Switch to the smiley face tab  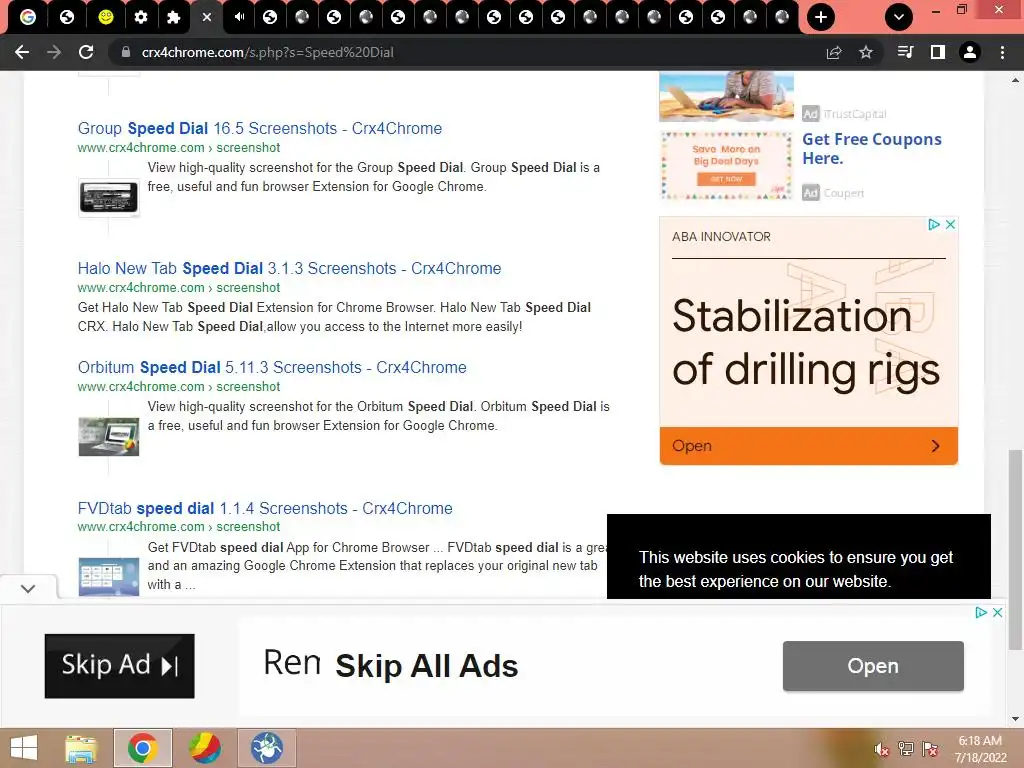[105, 17]
